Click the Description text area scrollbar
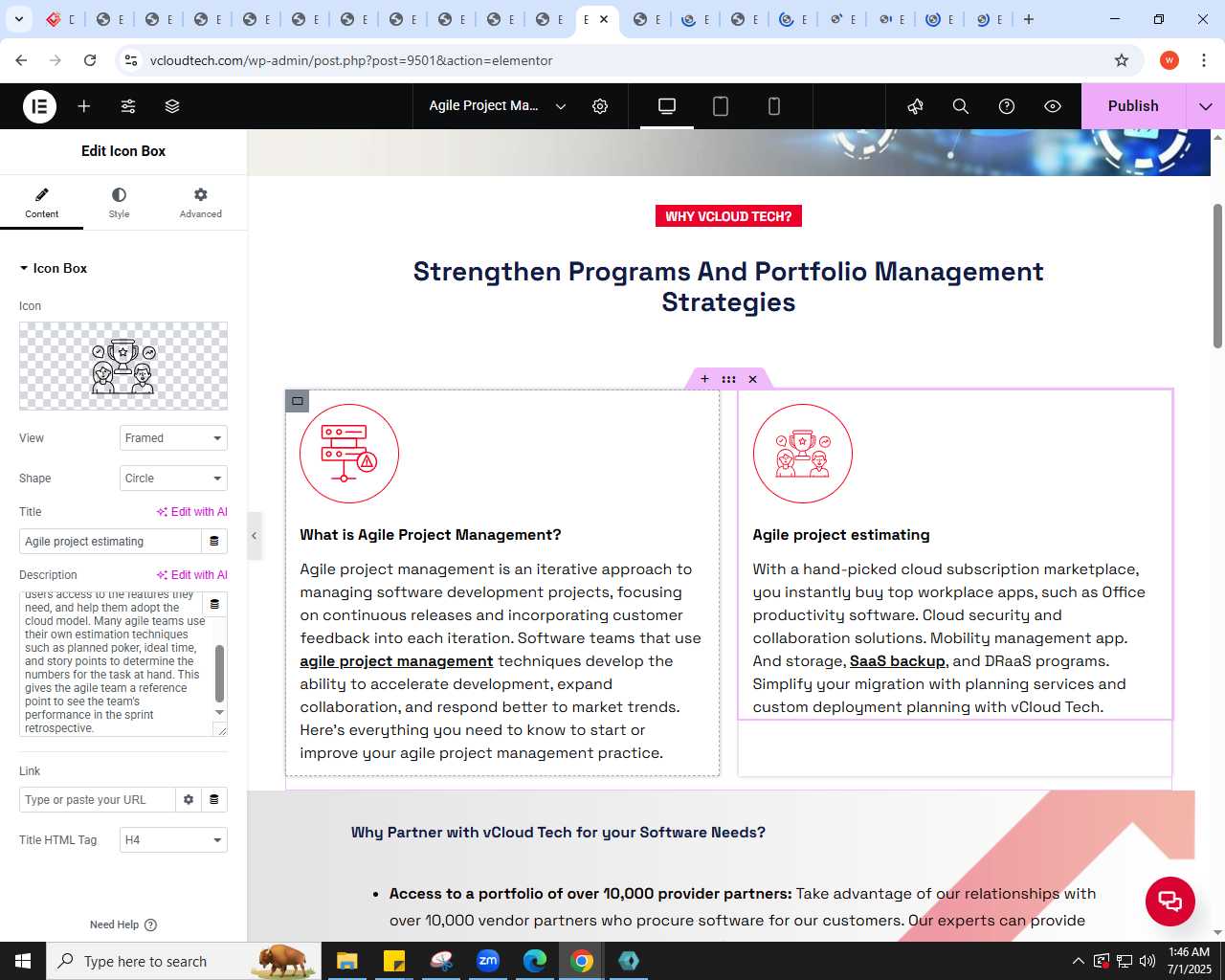This screenshot has width=1225, height=980. pos(219,673)
